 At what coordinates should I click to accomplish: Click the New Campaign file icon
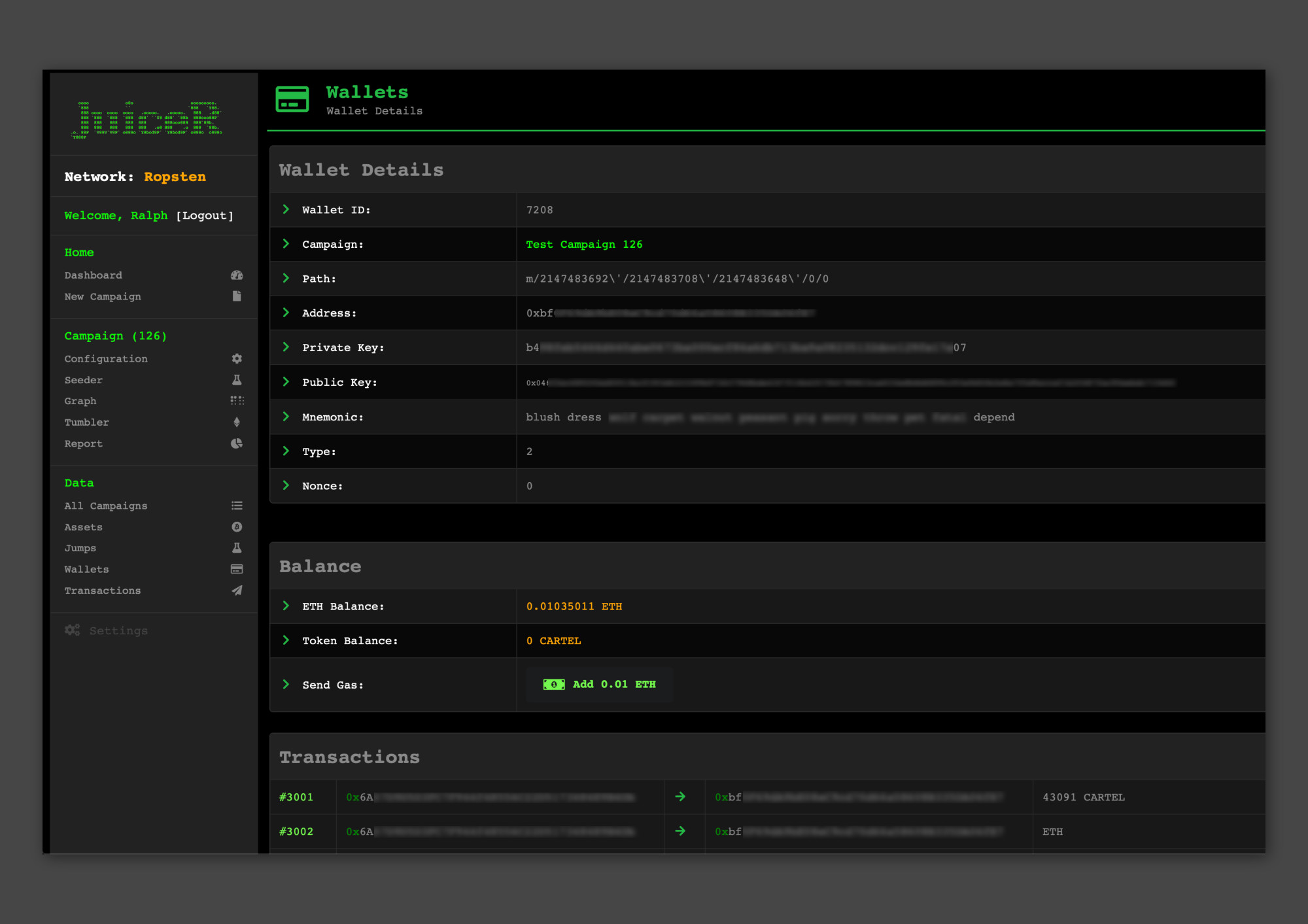[x=237, y=296]
